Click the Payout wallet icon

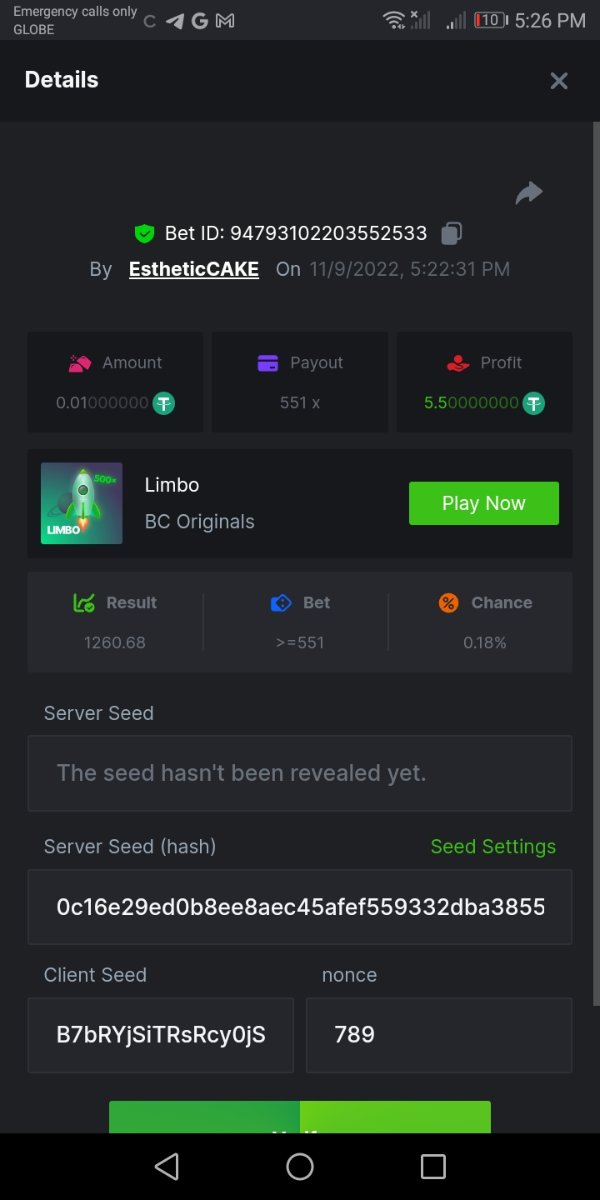point(268,363)
